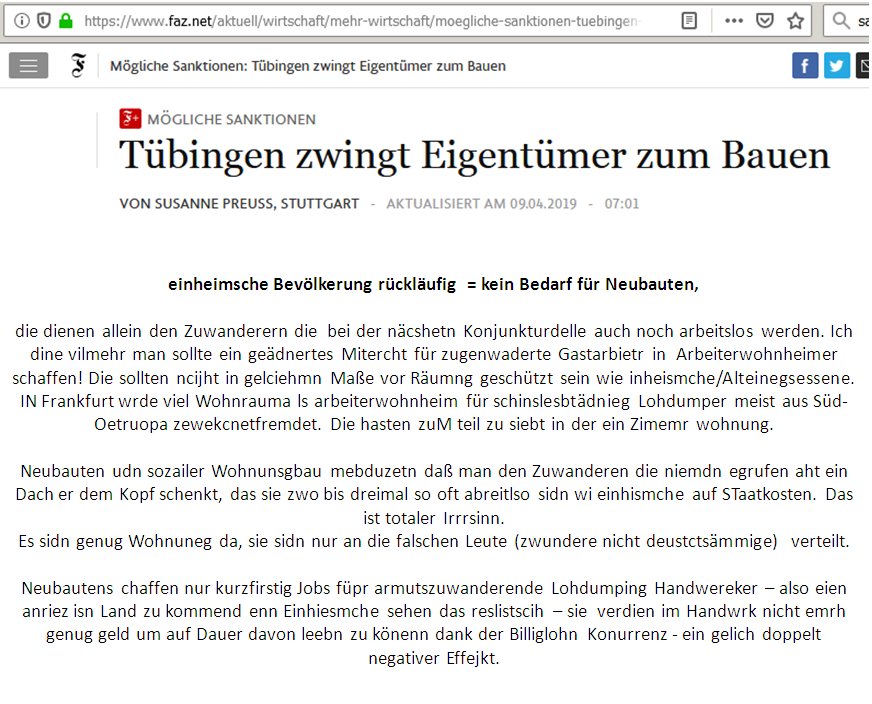Click line 'Es sidn genug Wohnuneg da'
The height and width of the screenshot is (704, 872).
point(434,541)
